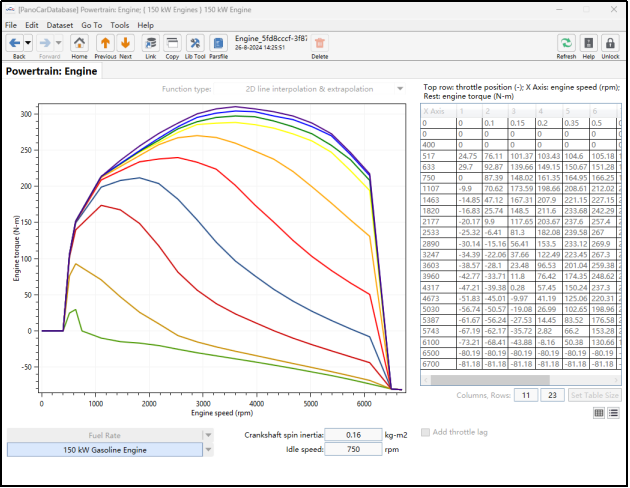The width and height of the screenshot is (630, 488).
Task: Open the Fuel Rate dropdown arrow
Action: pyautogui.click(x=208, y=435)
